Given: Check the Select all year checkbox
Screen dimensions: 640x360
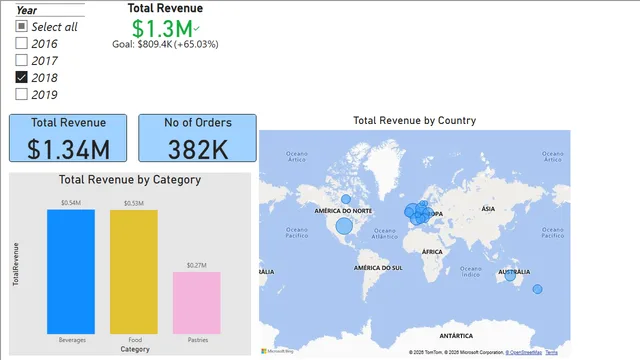Looking at the screenshot, I should [x=21, y=26].
